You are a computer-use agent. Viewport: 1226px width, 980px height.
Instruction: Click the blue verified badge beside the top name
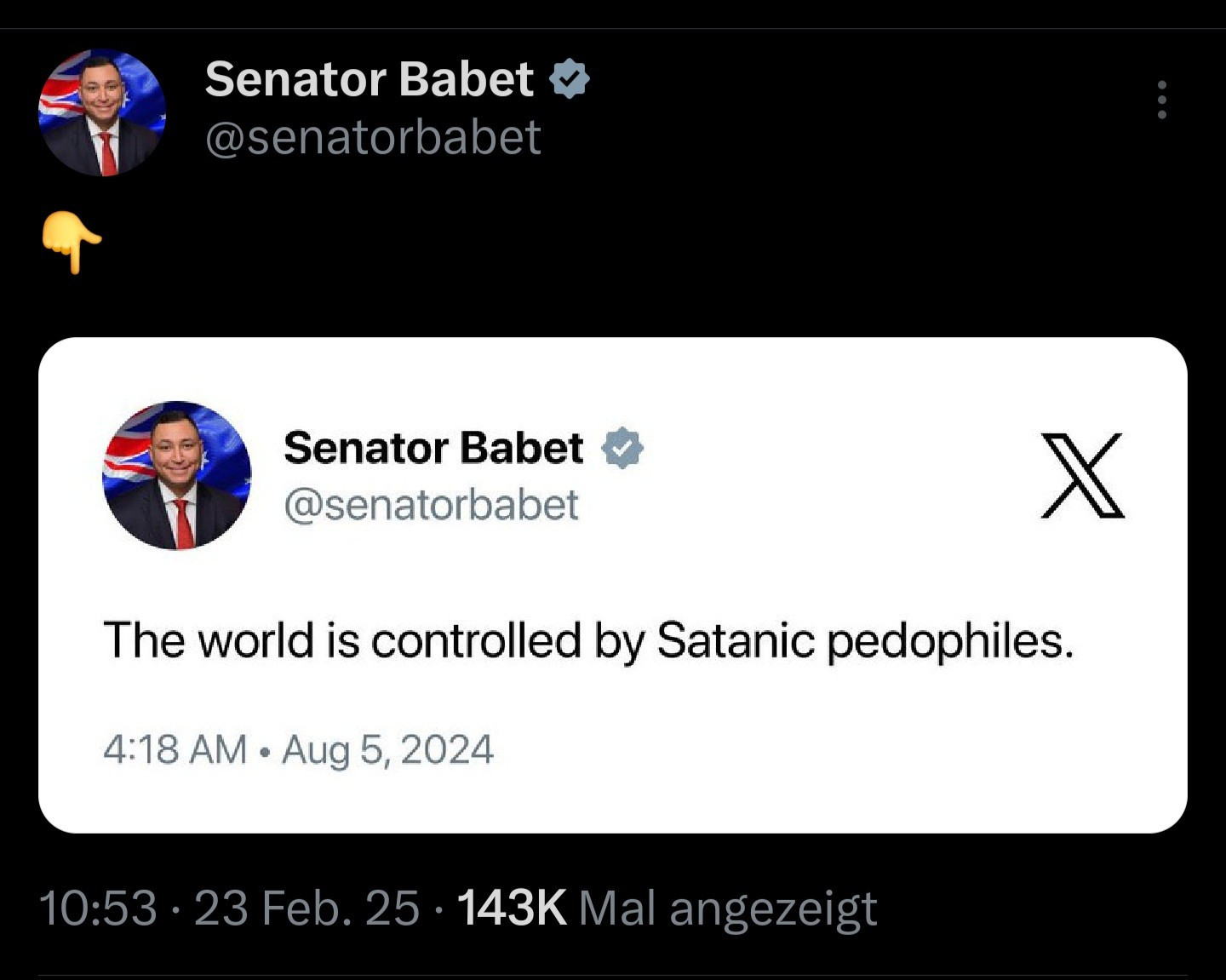[570, 79]
